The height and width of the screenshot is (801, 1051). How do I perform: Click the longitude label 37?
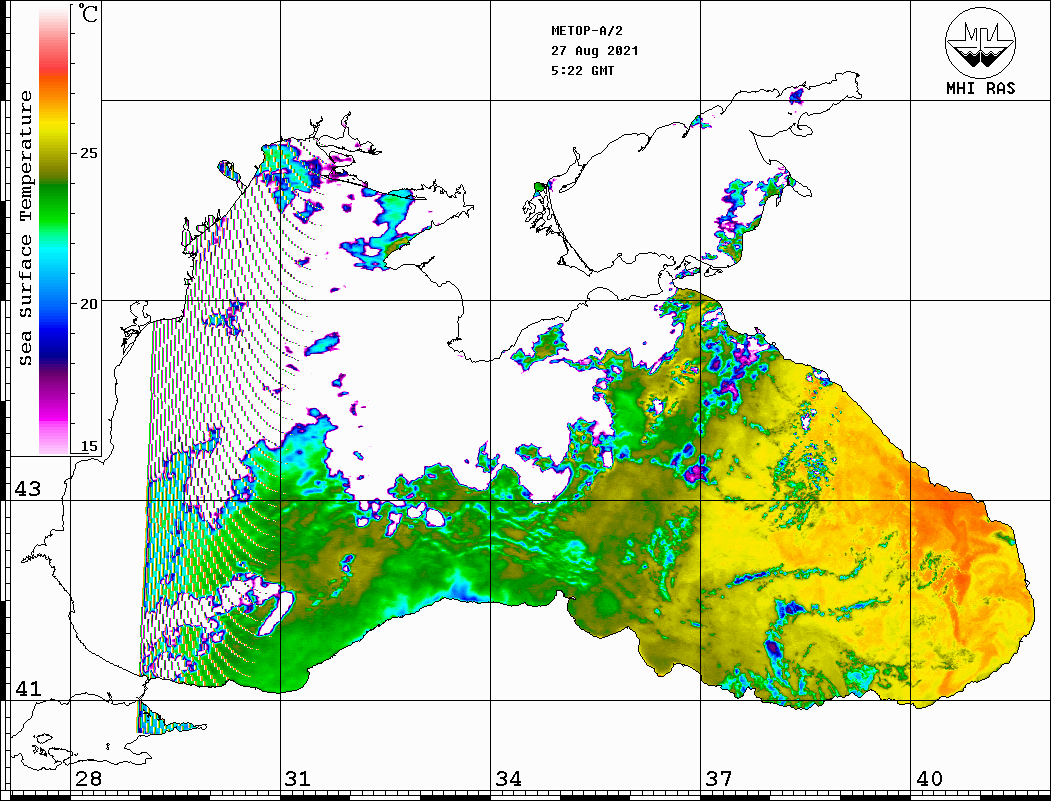(719, 779)
